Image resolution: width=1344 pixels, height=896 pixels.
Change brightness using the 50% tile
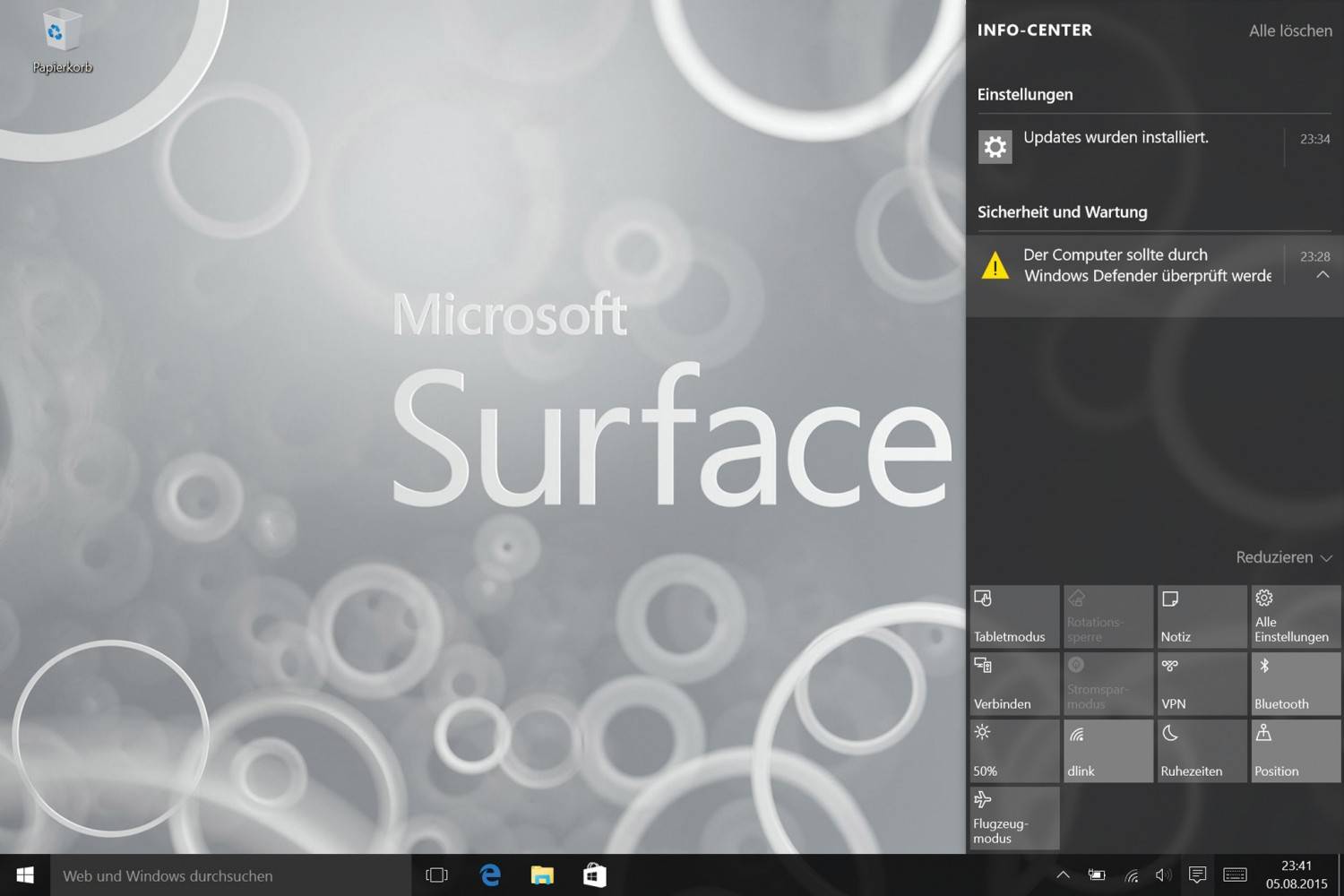(x=1014, y=751)
